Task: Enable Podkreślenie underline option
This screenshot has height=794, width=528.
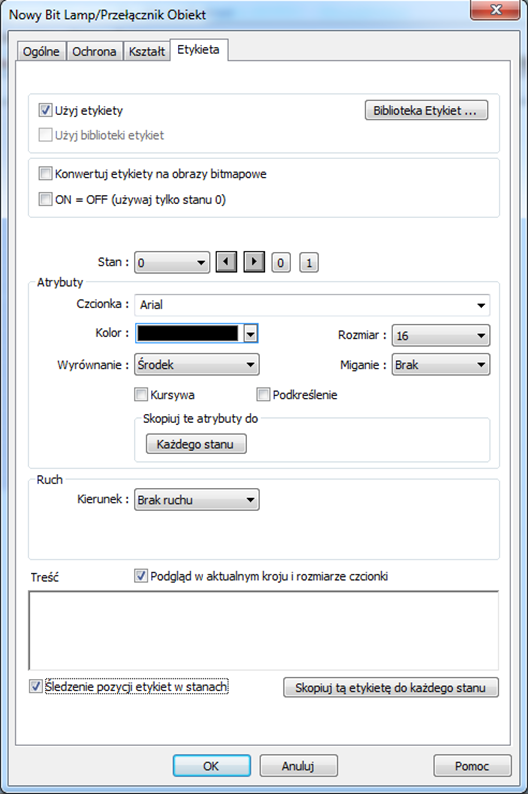Action: point(263,394)
